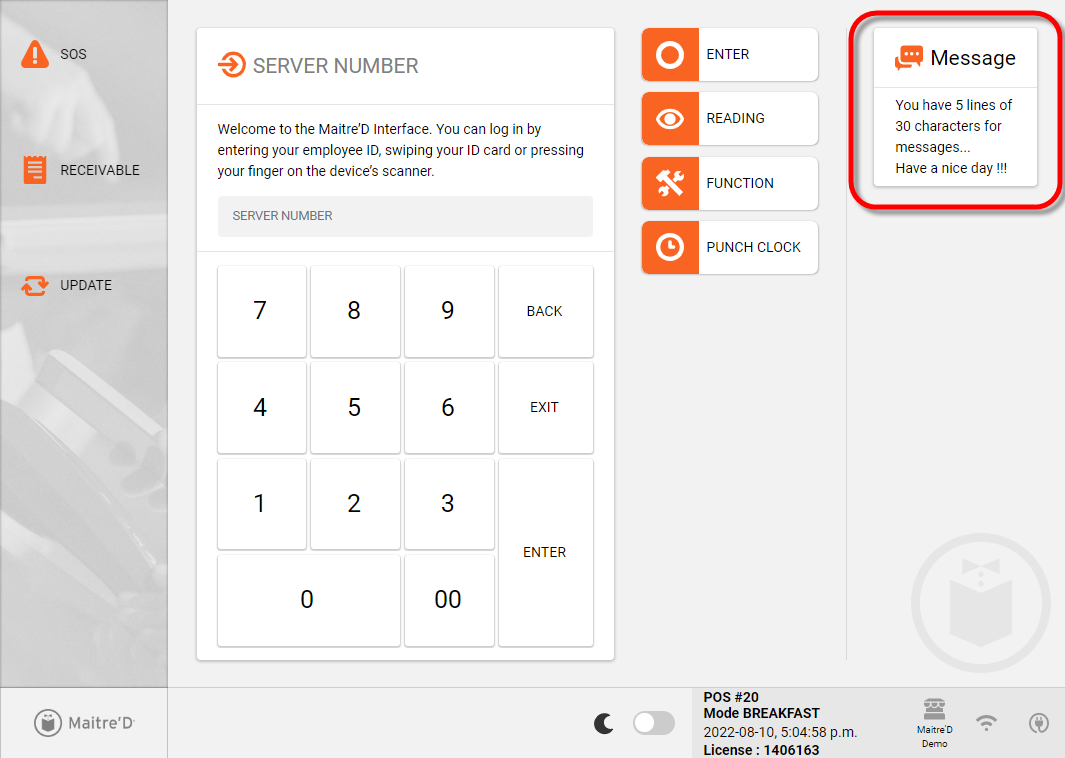Click the Maitre'D logo in footer

[84, 723]
